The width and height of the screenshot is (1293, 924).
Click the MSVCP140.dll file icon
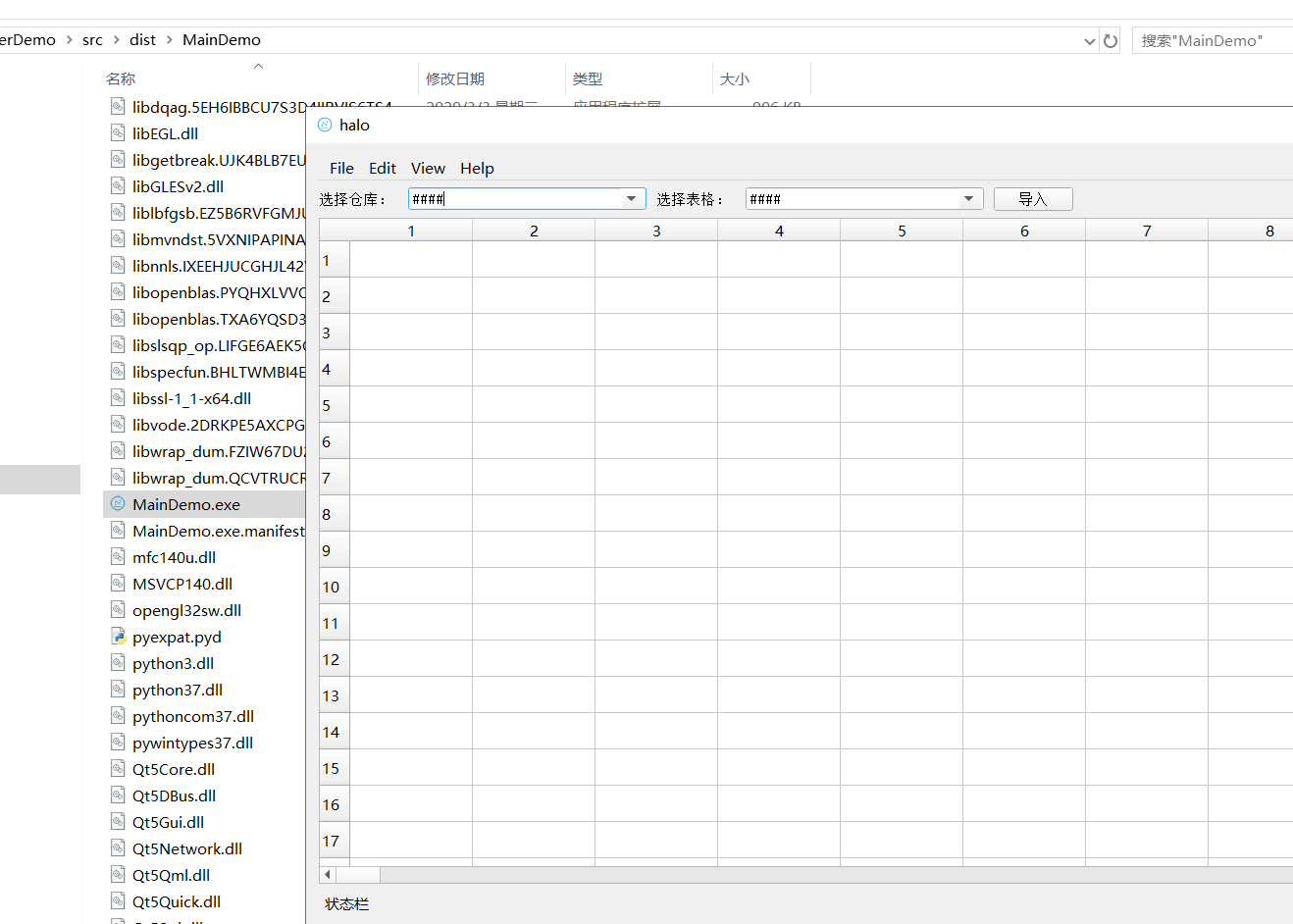pyautogui.click(x=118, y=584)
